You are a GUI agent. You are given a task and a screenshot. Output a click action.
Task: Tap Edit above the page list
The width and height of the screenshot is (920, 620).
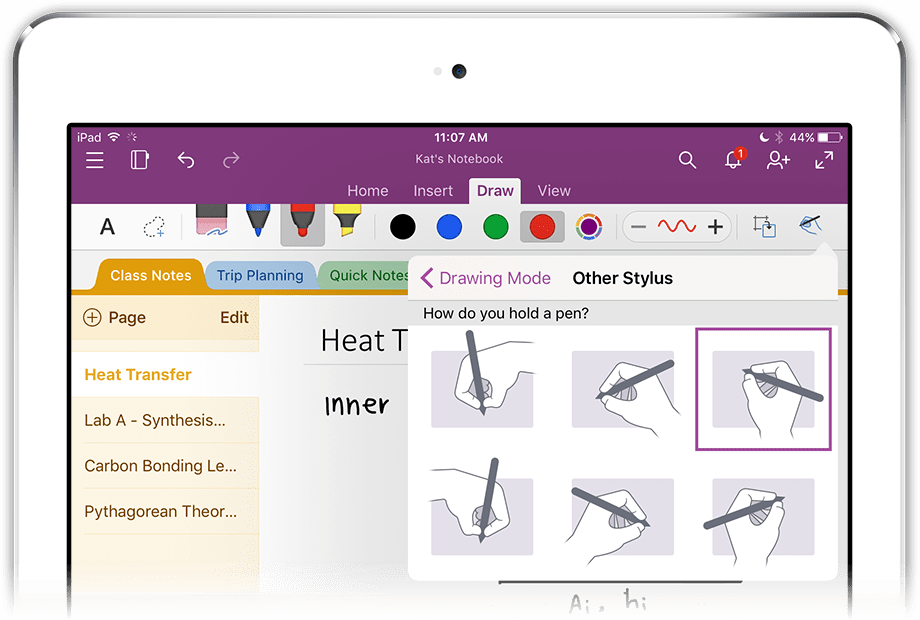(x=234, y=317)
